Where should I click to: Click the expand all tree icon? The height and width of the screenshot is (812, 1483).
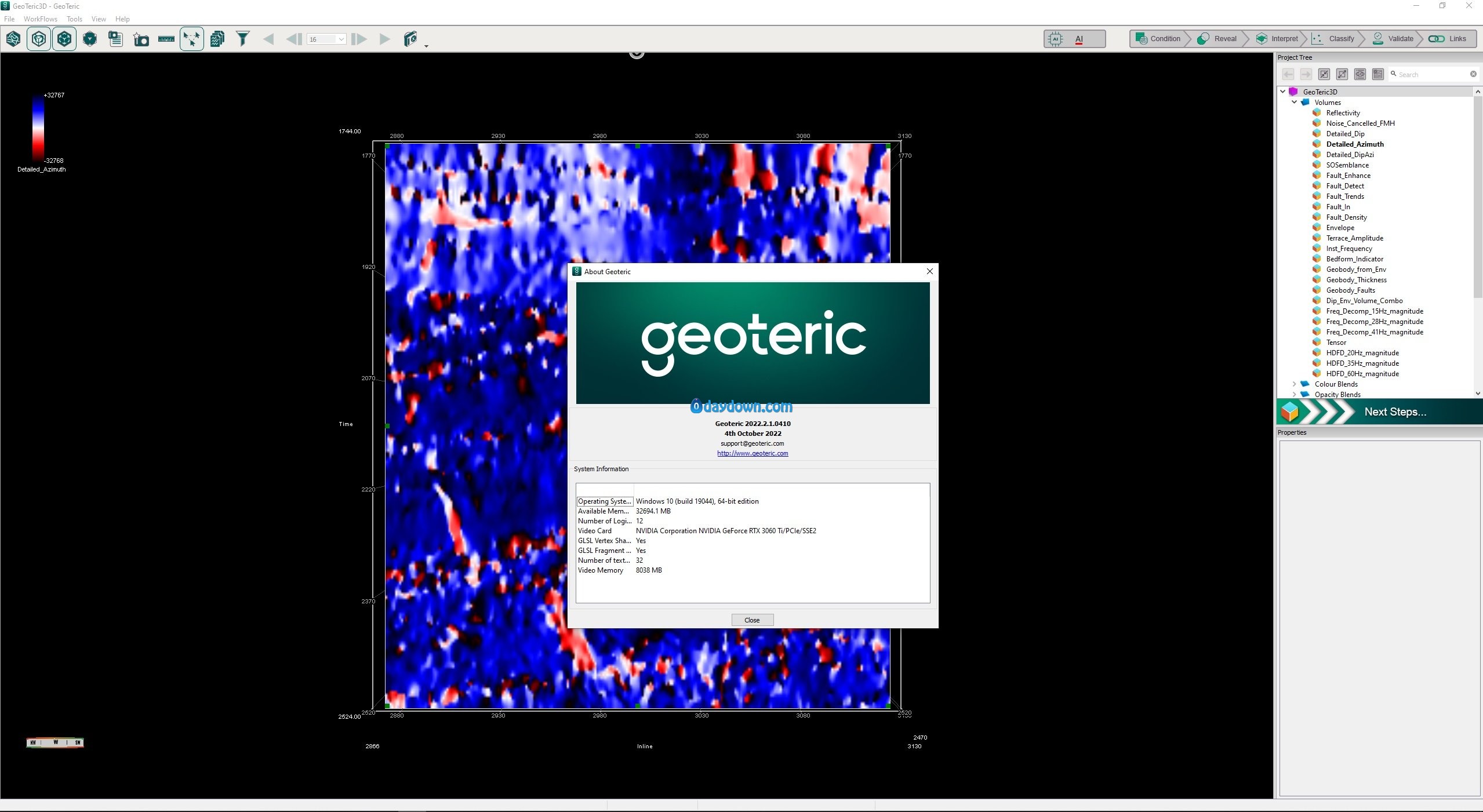coord(1342,74)
